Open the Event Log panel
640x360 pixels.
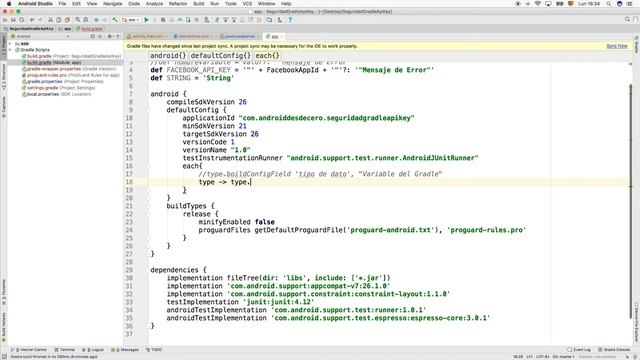point(579,350)
